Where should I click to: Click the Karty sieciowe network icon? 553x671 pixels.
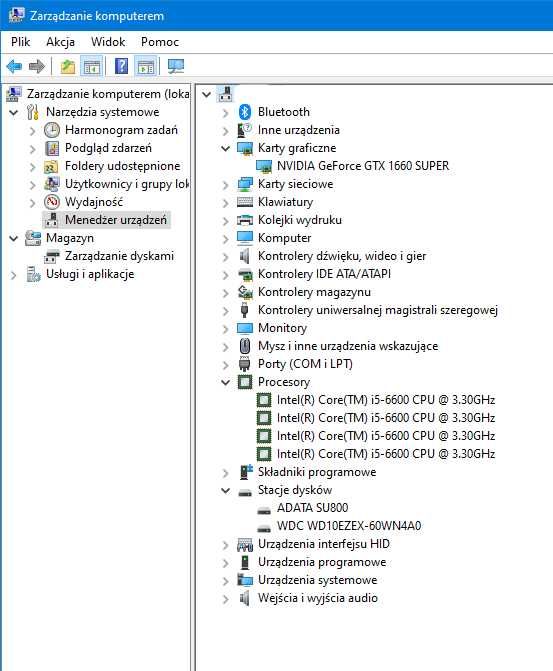[245, 184]
